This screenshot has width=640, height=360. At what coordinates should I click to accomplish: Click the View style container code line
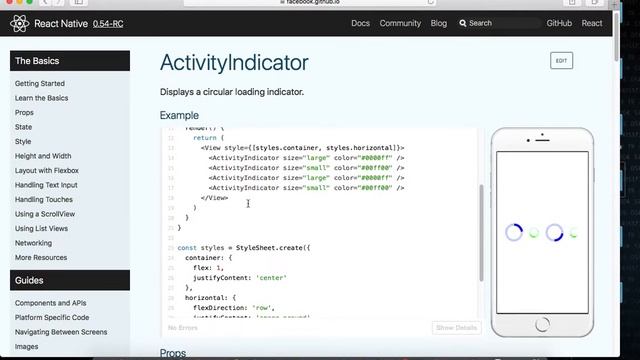click(x=302, y=148)
